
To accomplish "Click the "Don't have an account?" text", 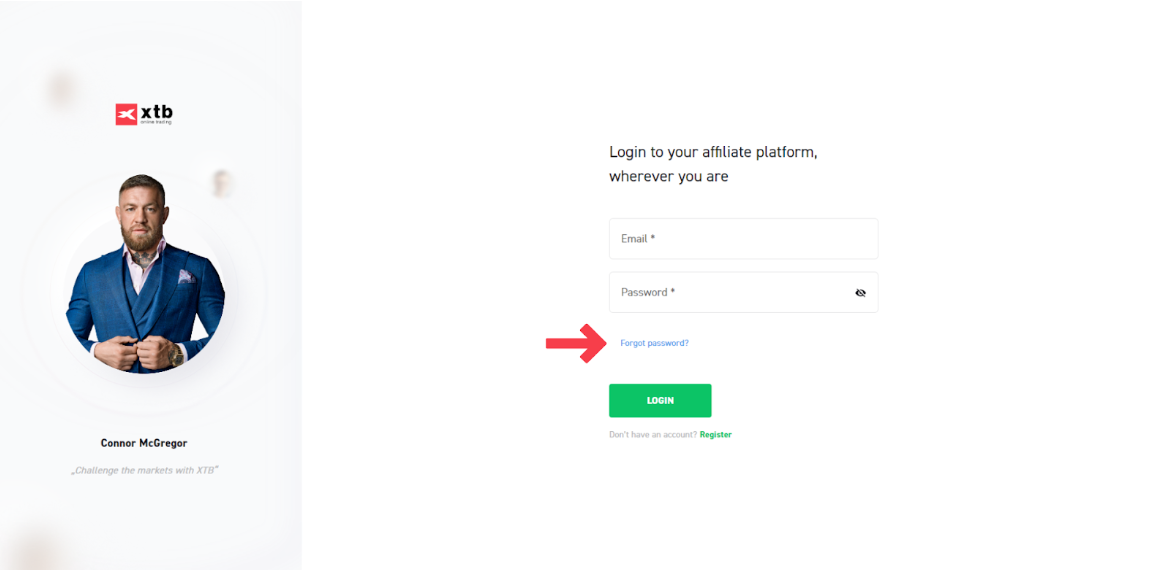I will [x=653, y=435].
